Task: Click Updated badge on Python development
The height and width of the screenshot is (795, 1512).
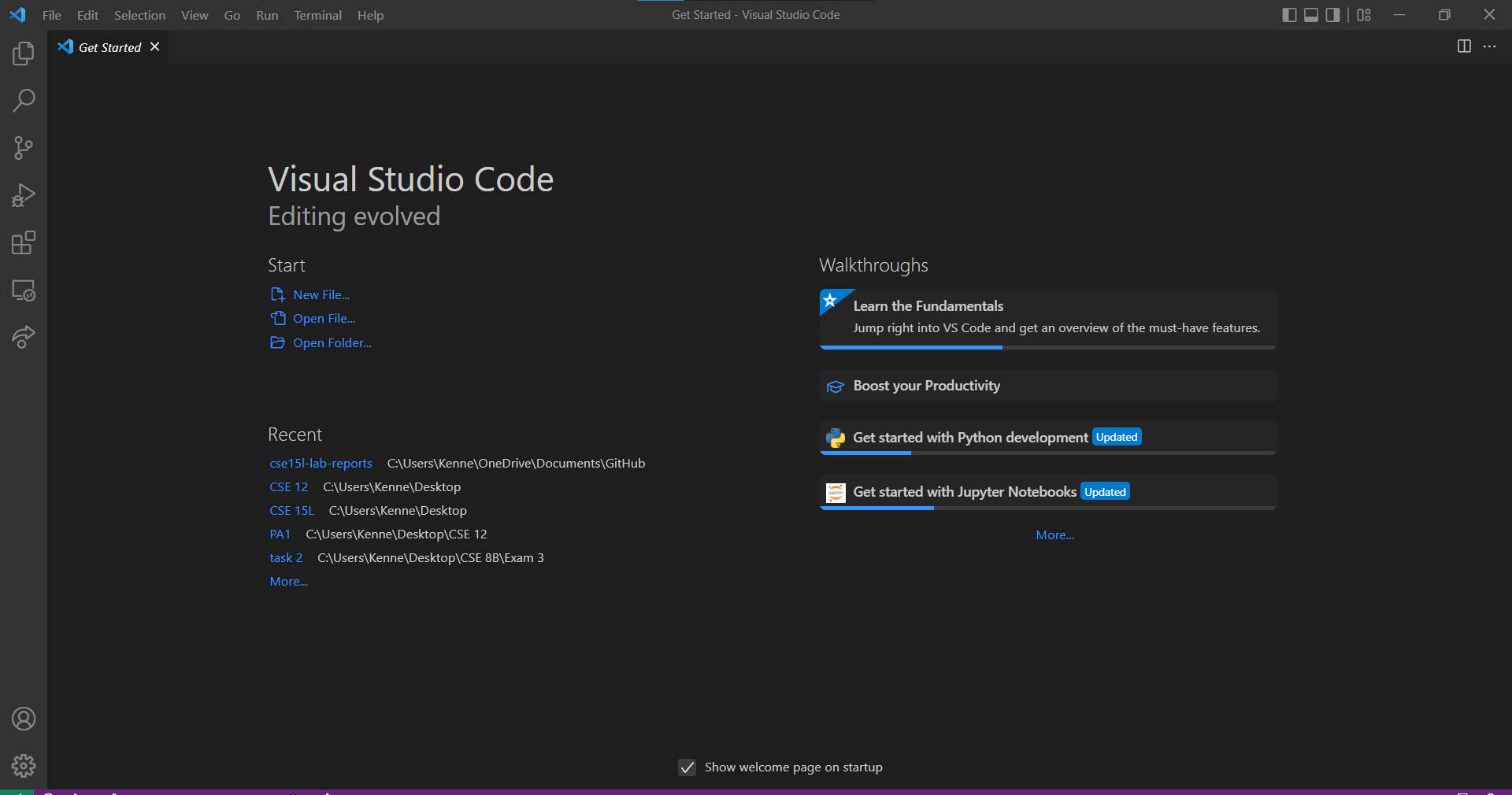Action: point(1117,437)
